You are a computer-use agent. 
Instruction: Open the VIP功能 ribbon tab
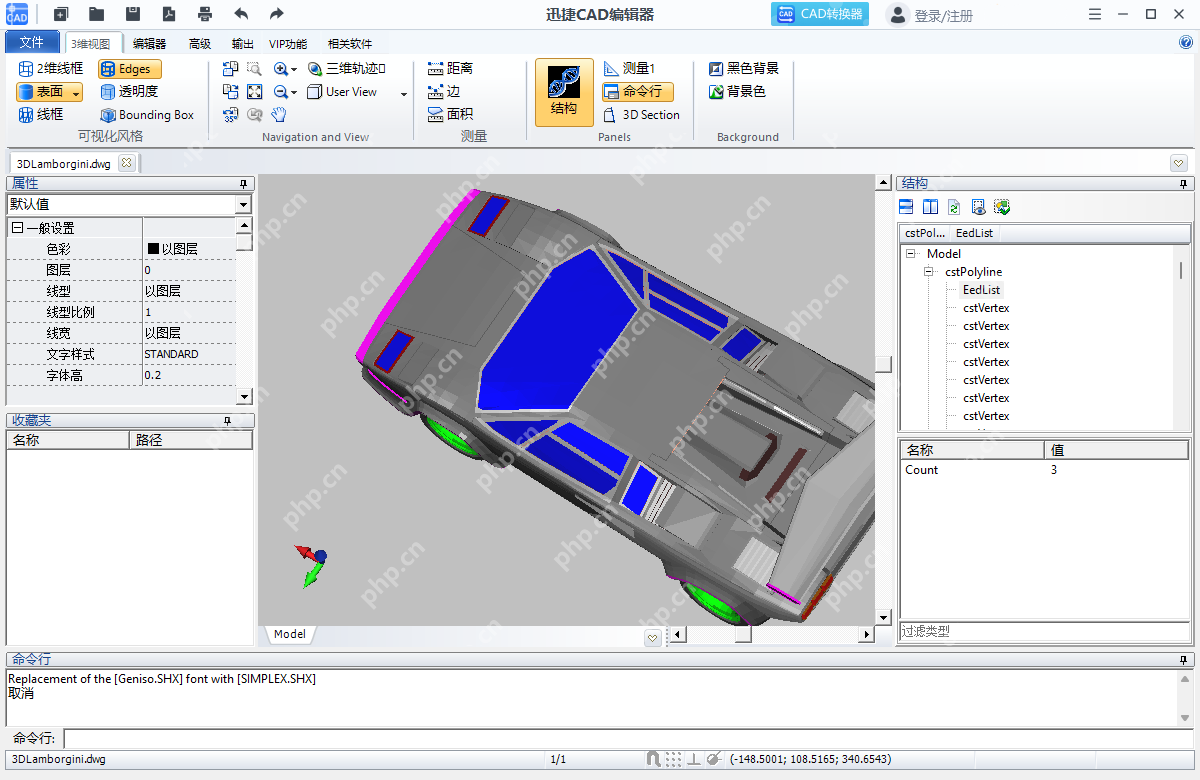(x=288, y=44)
